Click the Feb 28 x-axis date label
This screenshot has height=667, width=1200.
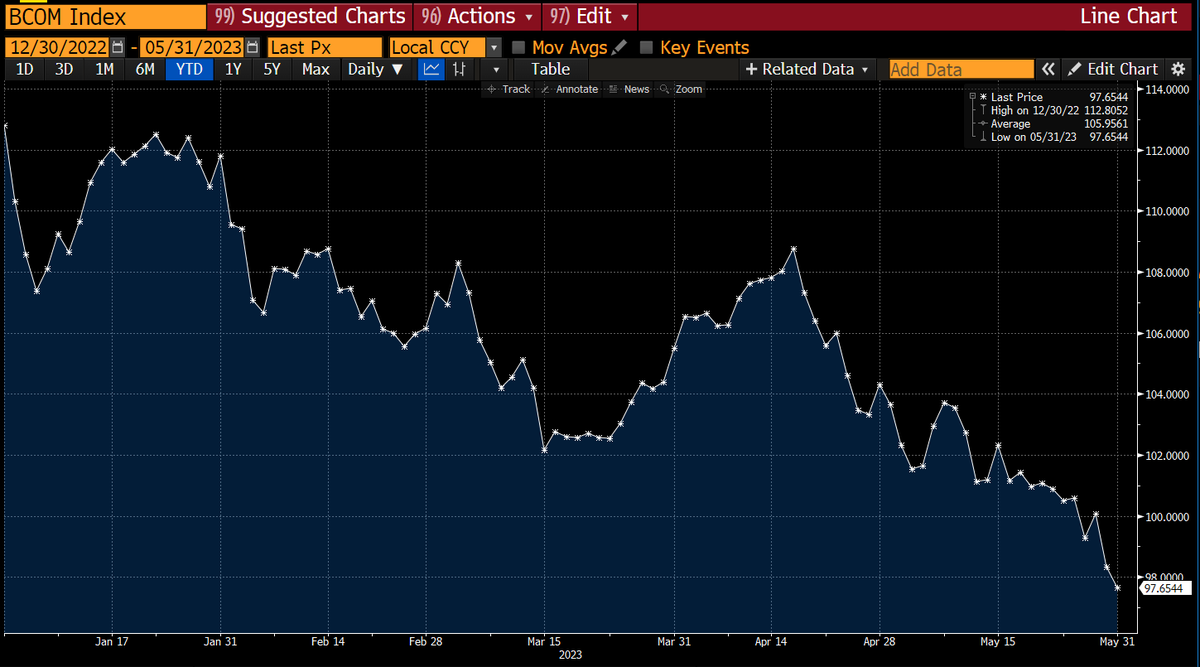tap(425, 641)
